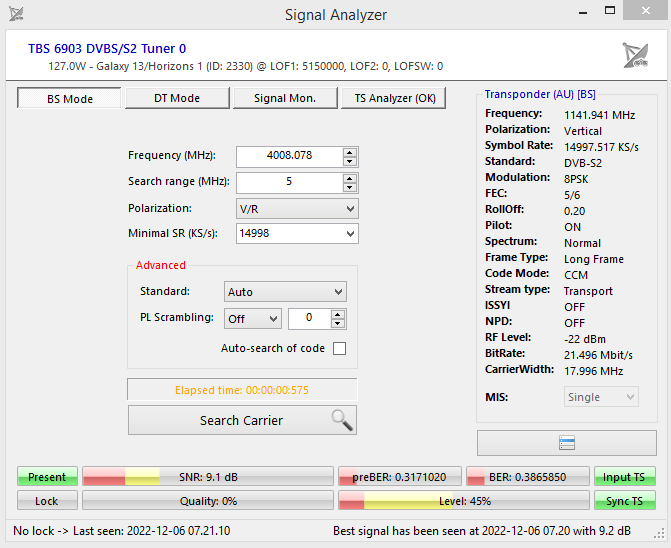Screen dimensions: 671x548
Task: Increase Frequency value with up arrow
Action: (350, 152)
